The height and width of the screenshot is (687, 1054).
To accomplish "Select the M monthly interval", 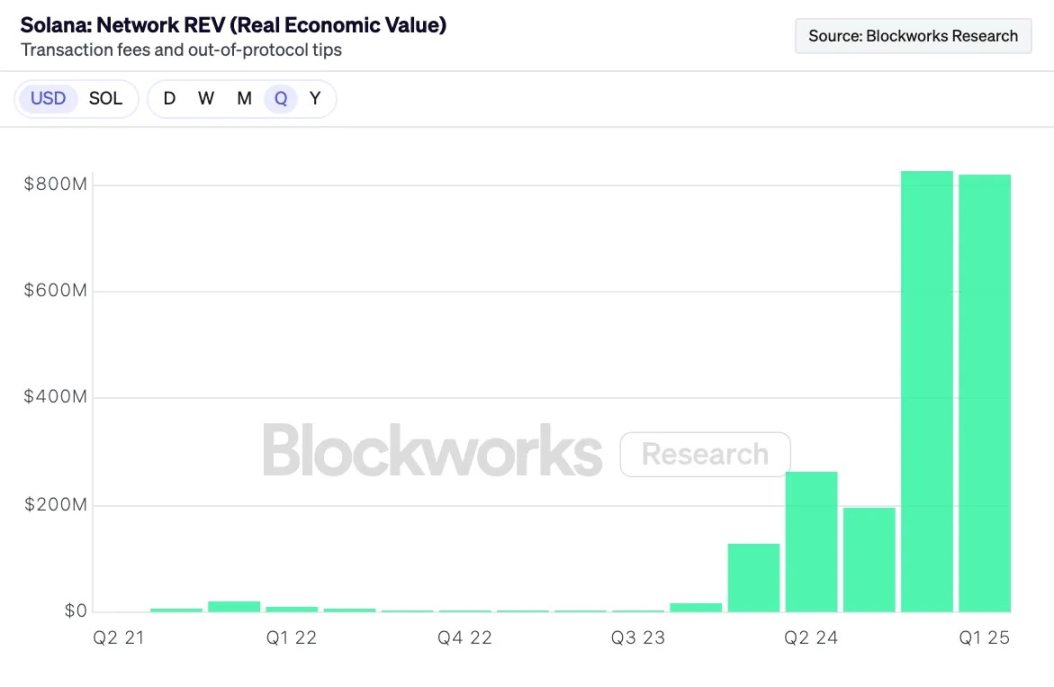I will [x=244, y=98].
